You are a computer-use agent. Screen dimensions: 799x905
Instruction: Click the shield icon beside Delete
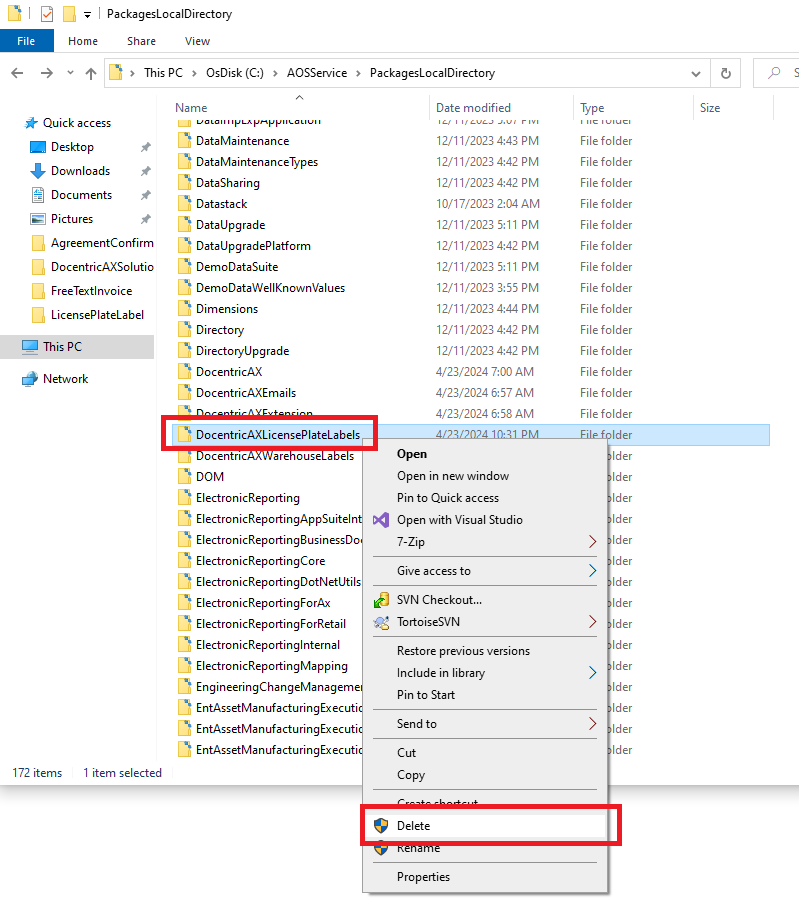(x=380, y=826)
